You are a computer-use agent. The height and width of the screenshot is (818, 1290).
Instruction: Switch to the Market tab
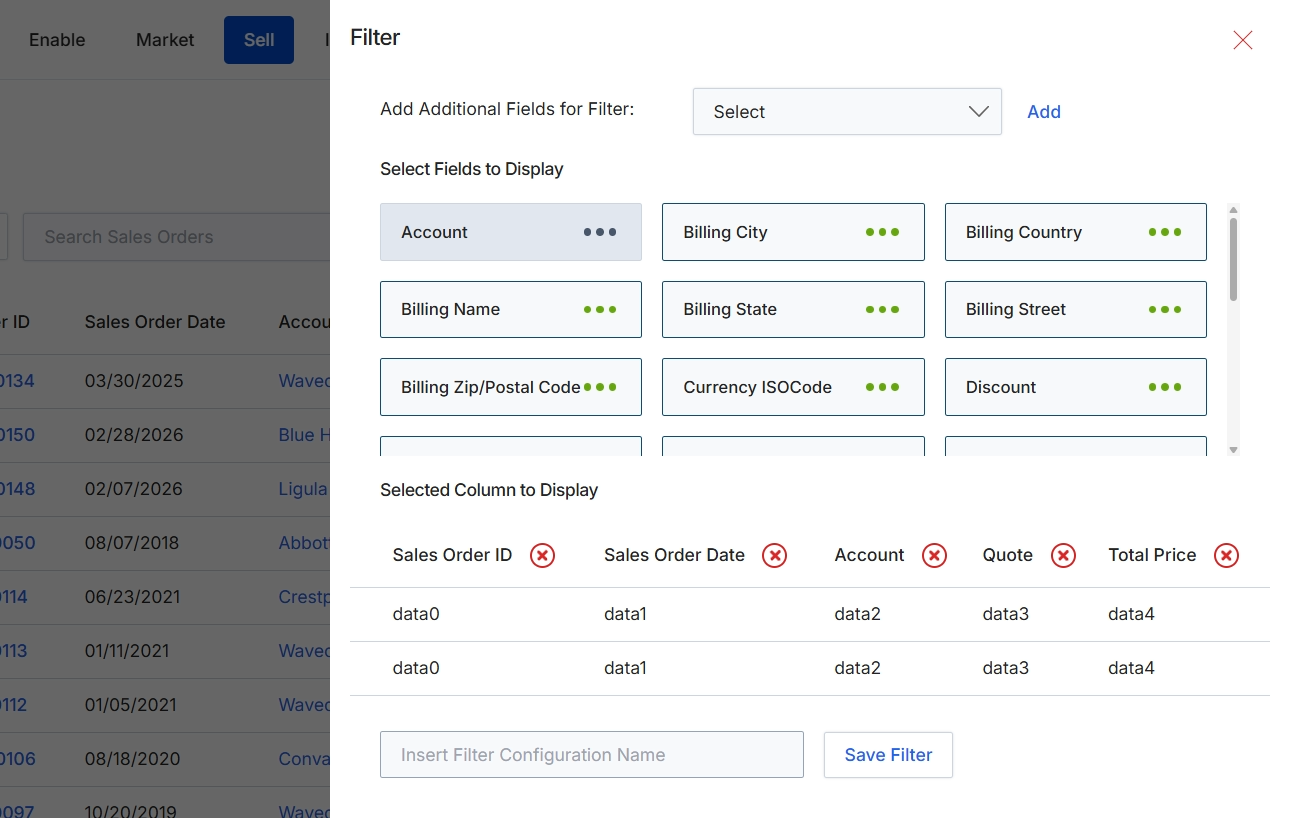tap(165, 40)
